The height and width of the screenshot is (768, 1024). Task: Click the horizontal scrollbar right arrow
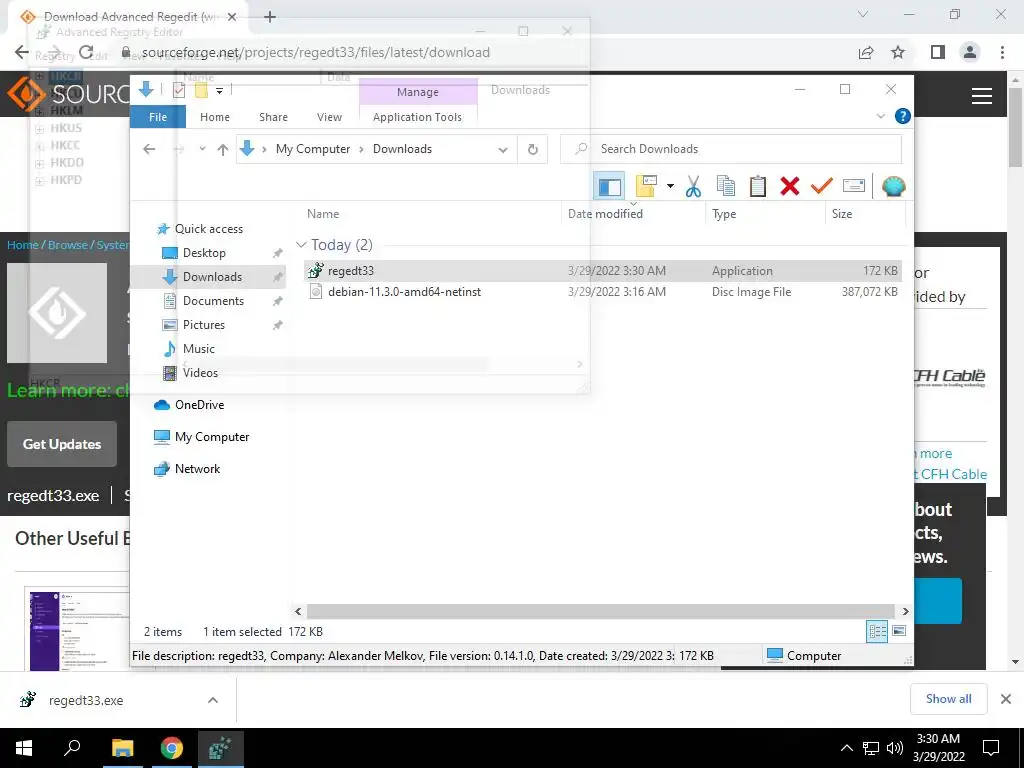pos(905,611)
